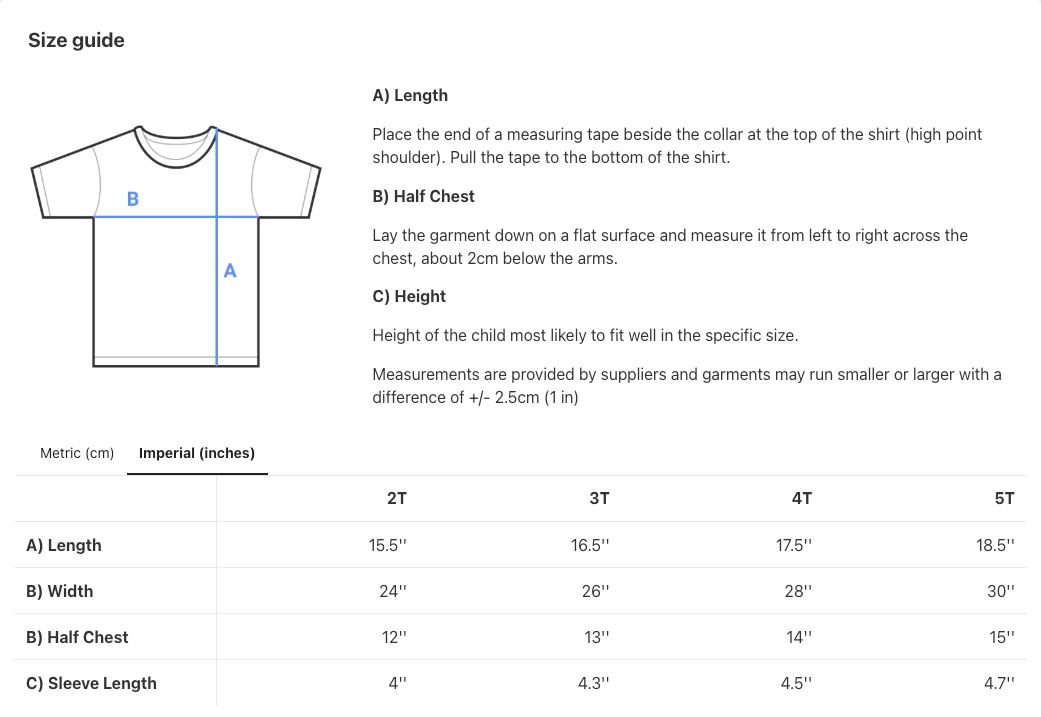This screenshot has height=717, width=1041.
Task: Click the 3T size column header
Action: (x=599, y=498)
